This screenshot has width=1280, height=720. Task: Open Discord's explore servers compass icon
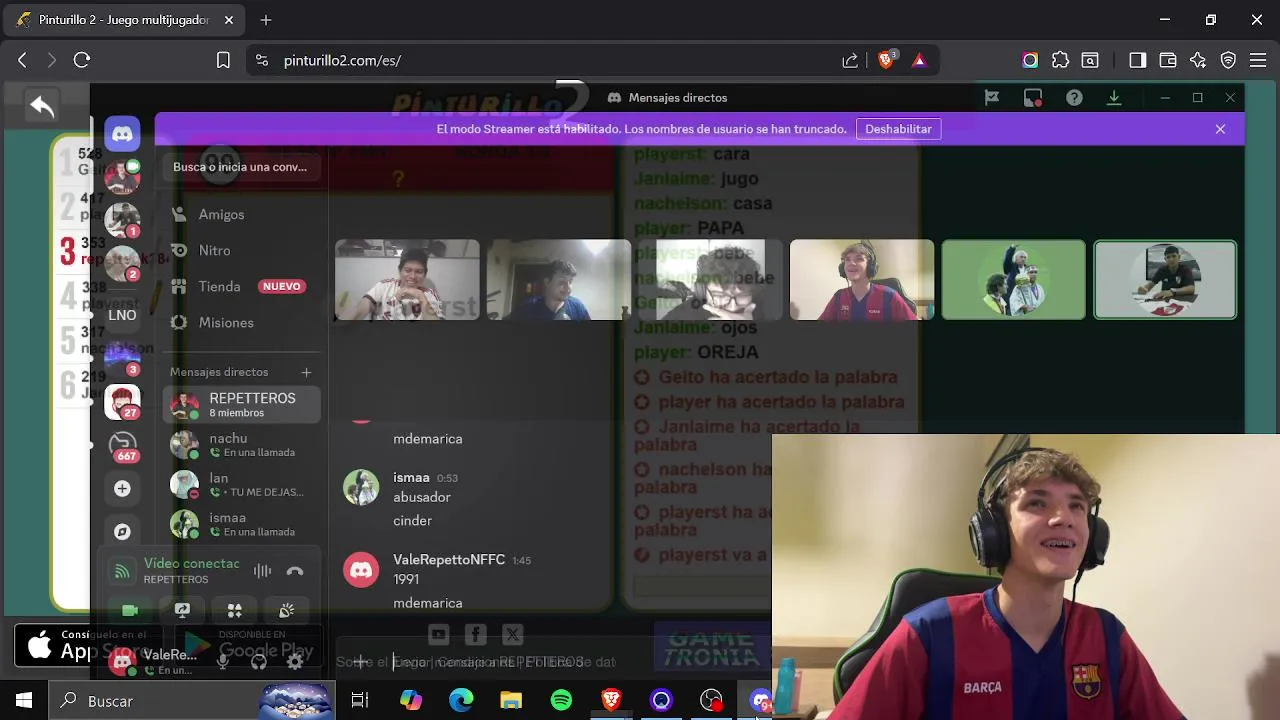pos(122,532)
